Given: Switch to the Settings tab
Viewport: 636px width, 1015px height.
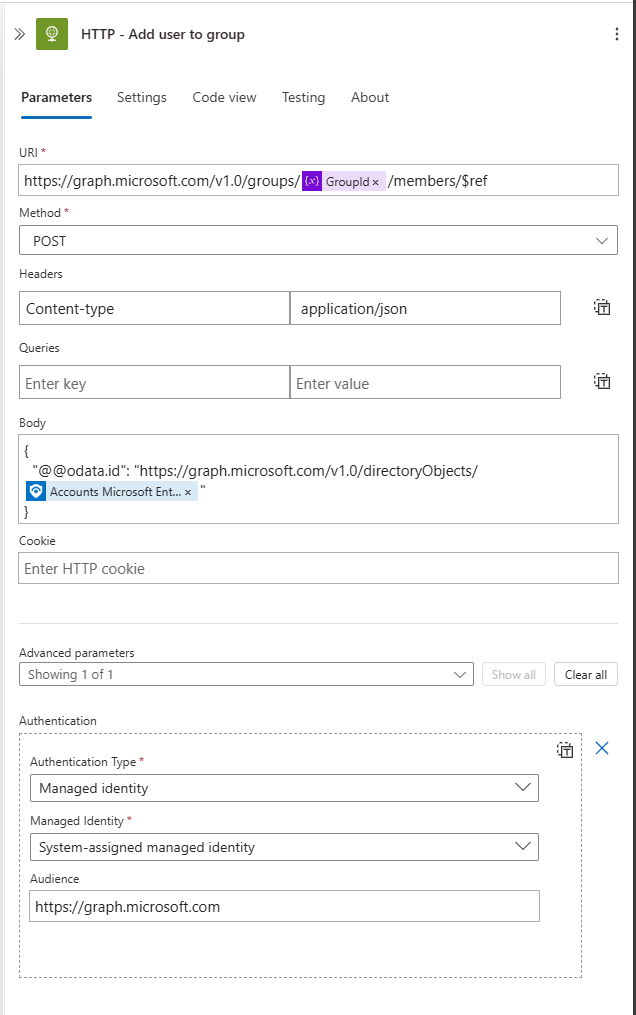Looking at the screenshot, I should coord(142,97).
